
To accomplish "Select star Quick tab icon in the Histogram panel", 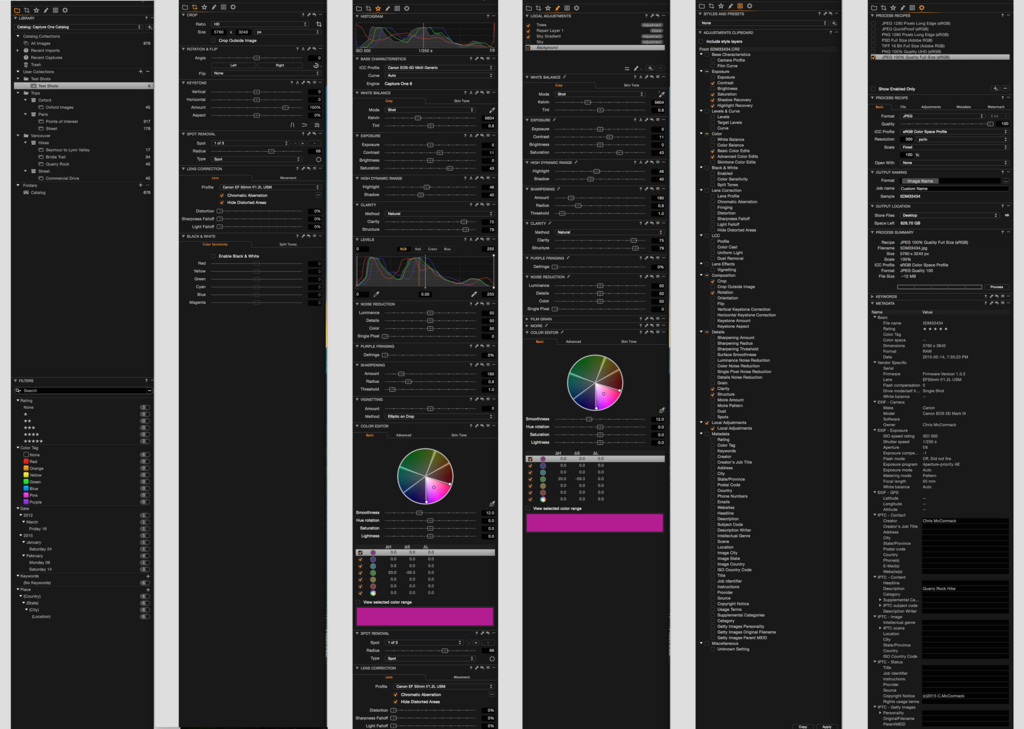I will [x=377, y=8].
